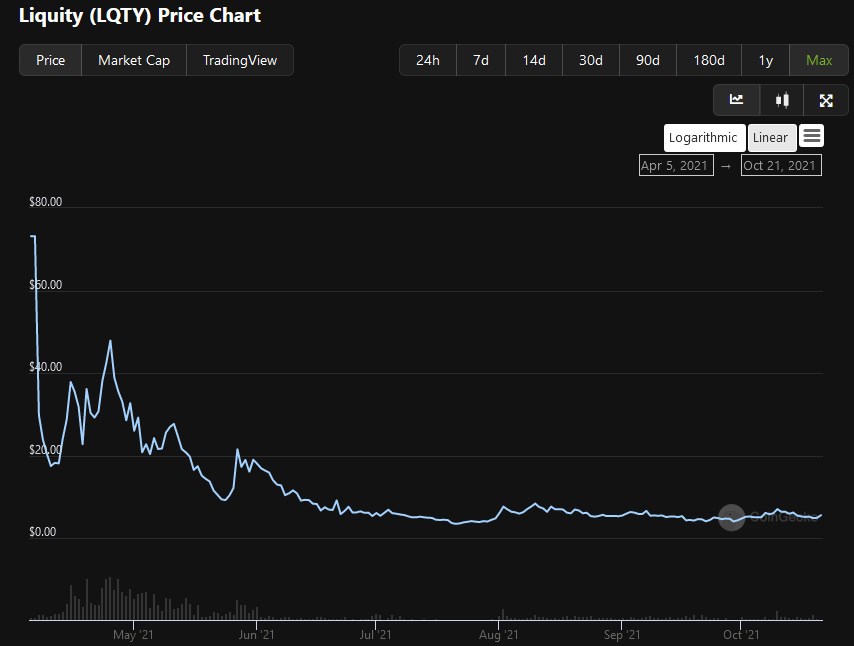Image resolution: width=854 pixels, height=646 pixels.
Task: Click the Sep '21 axis label
Action: [622, 635]
